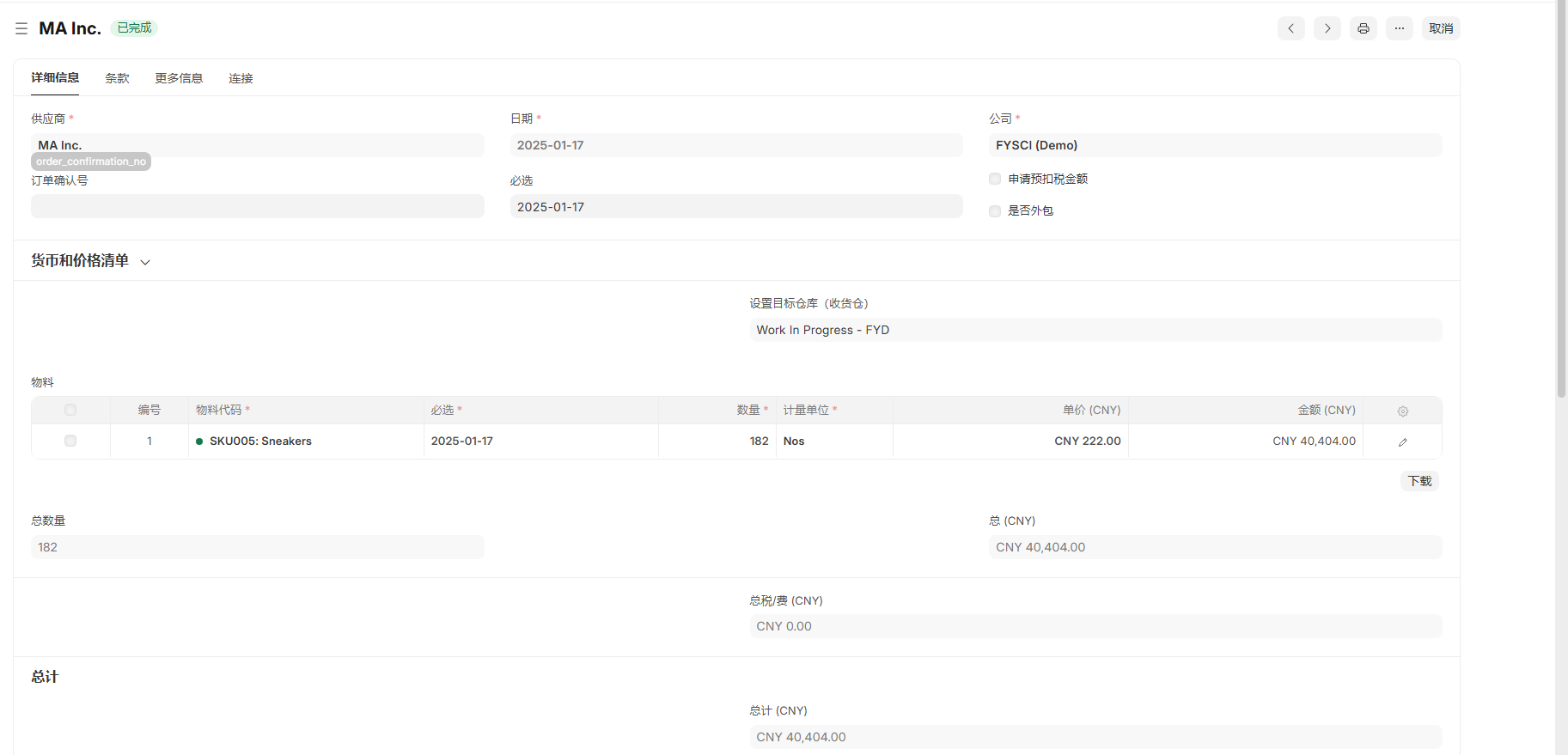Select all rows checkbox in 物料 table header
Screen dimensions: 1568x755
tap(70, 410)
